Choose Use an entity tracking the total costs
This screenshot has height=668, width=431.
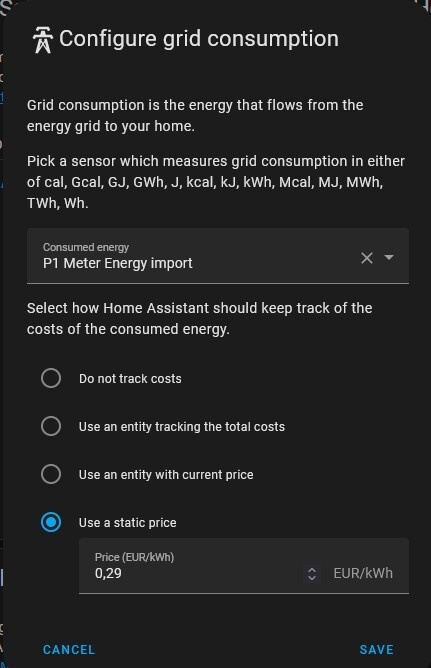point(51,426)
